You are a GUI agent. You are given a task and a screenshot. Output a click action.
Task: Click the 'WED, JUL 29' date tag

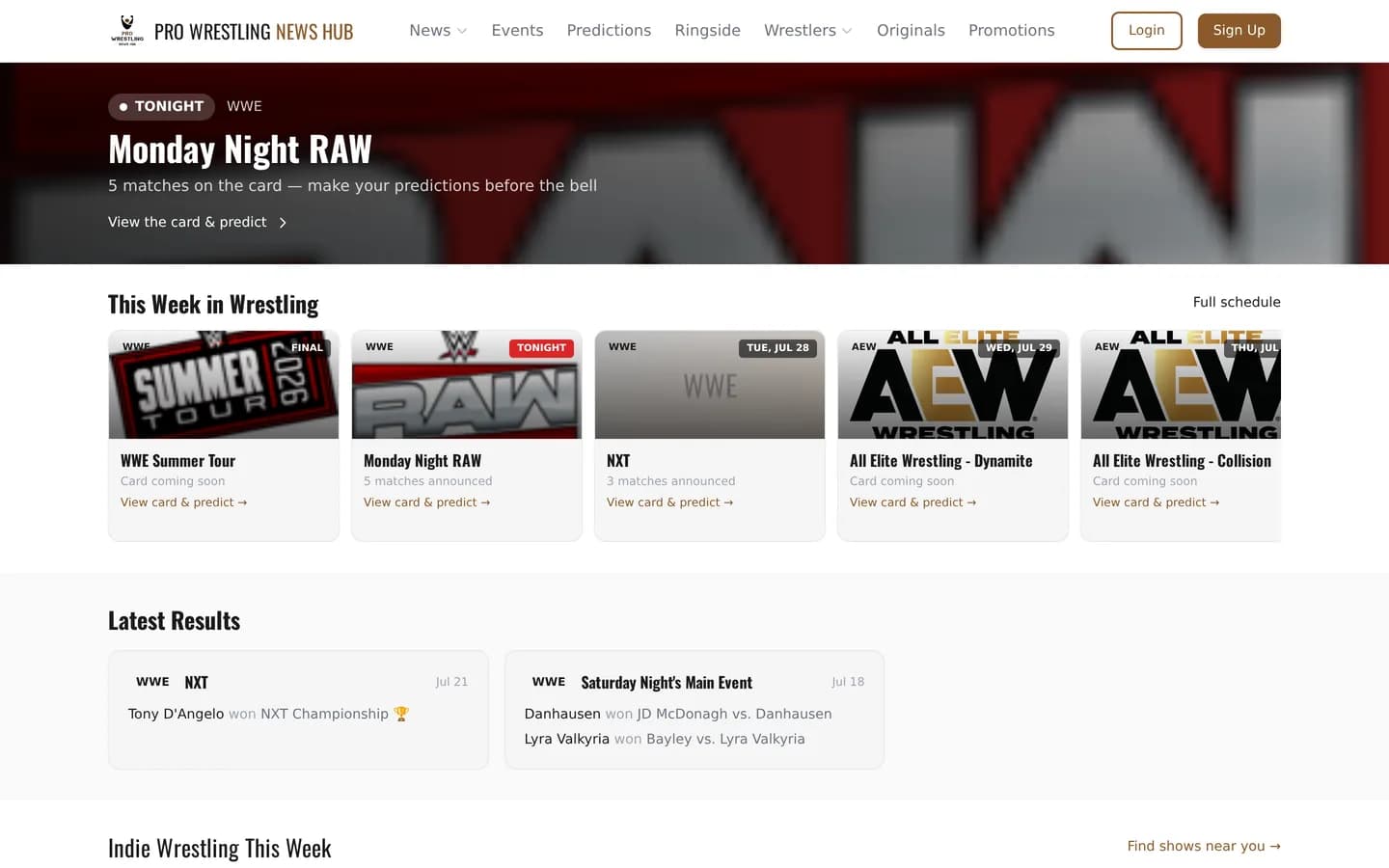click(x=1019, y=348)
